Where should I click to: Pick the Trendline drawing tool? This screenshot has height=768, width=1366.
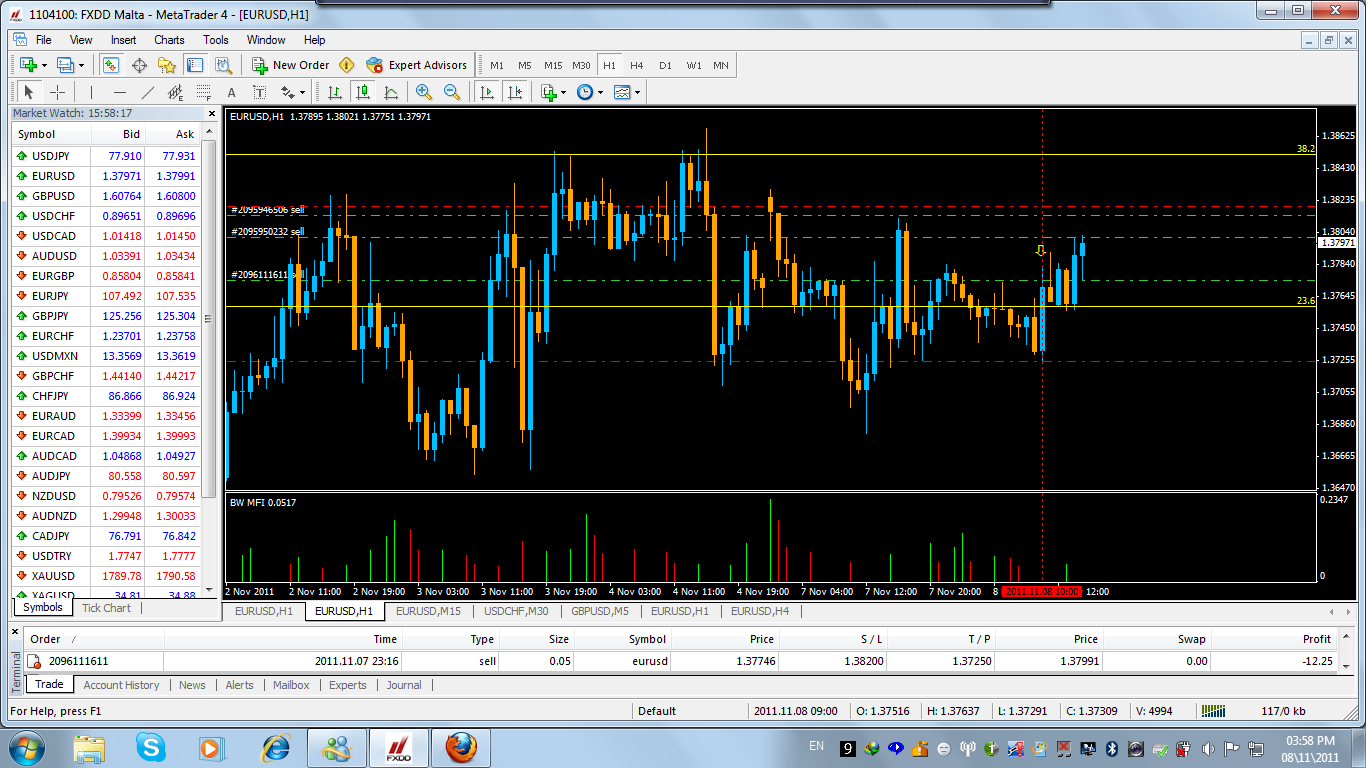[x=147, y=92]
